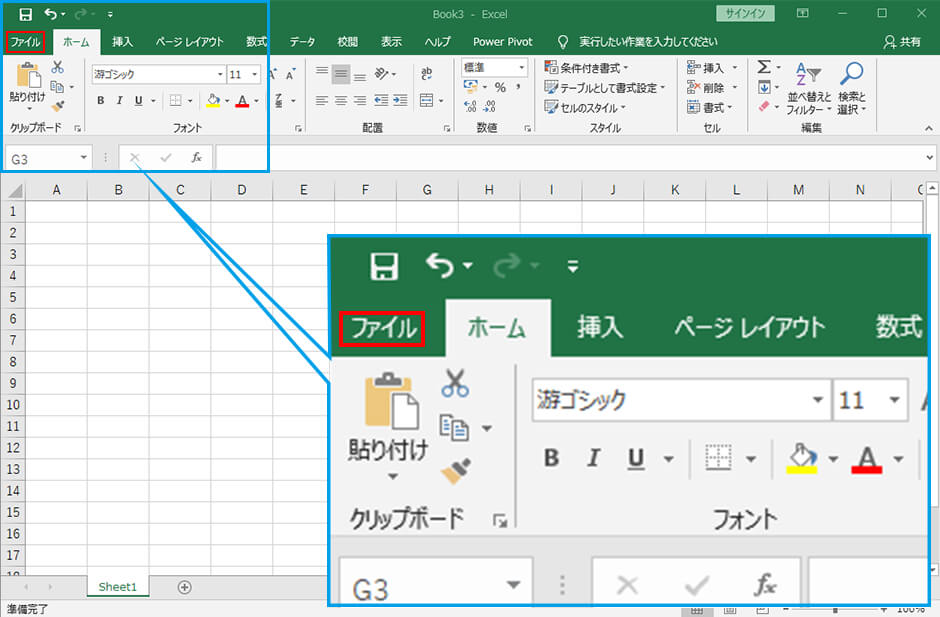
Task: Add a new sheet with plus icon
Action: point(185,587)
